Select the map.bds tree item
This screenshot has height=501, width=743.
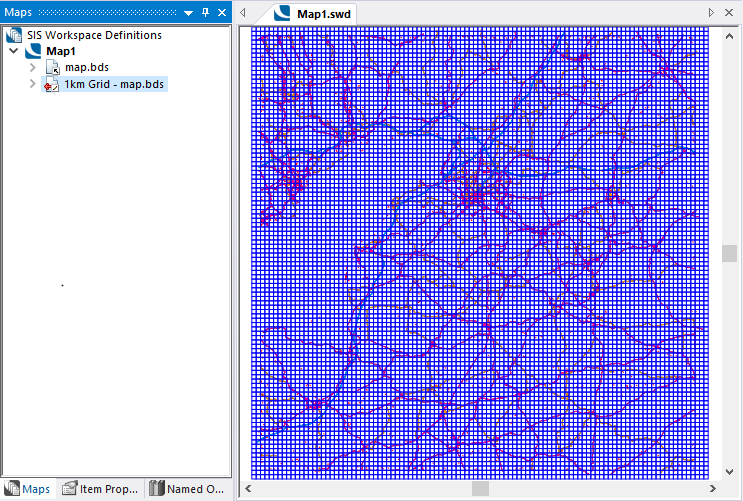click(x=87, y=68)
